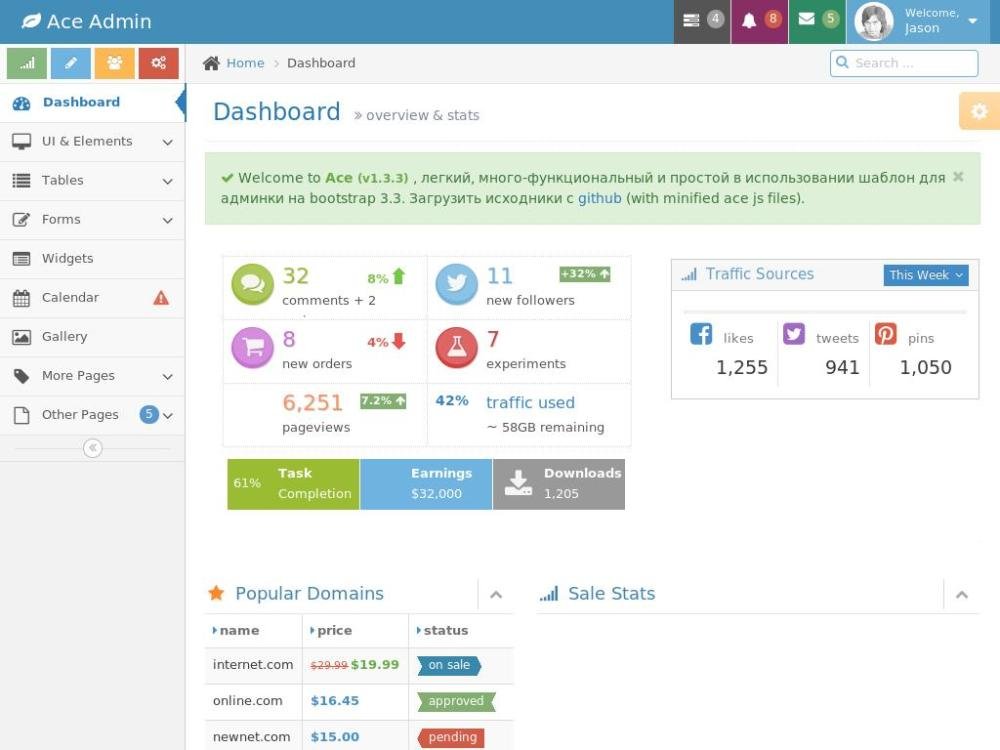1000x750 pixels.
Task: Open the Gallery sidebar item
Action: [x=64, y=337]
